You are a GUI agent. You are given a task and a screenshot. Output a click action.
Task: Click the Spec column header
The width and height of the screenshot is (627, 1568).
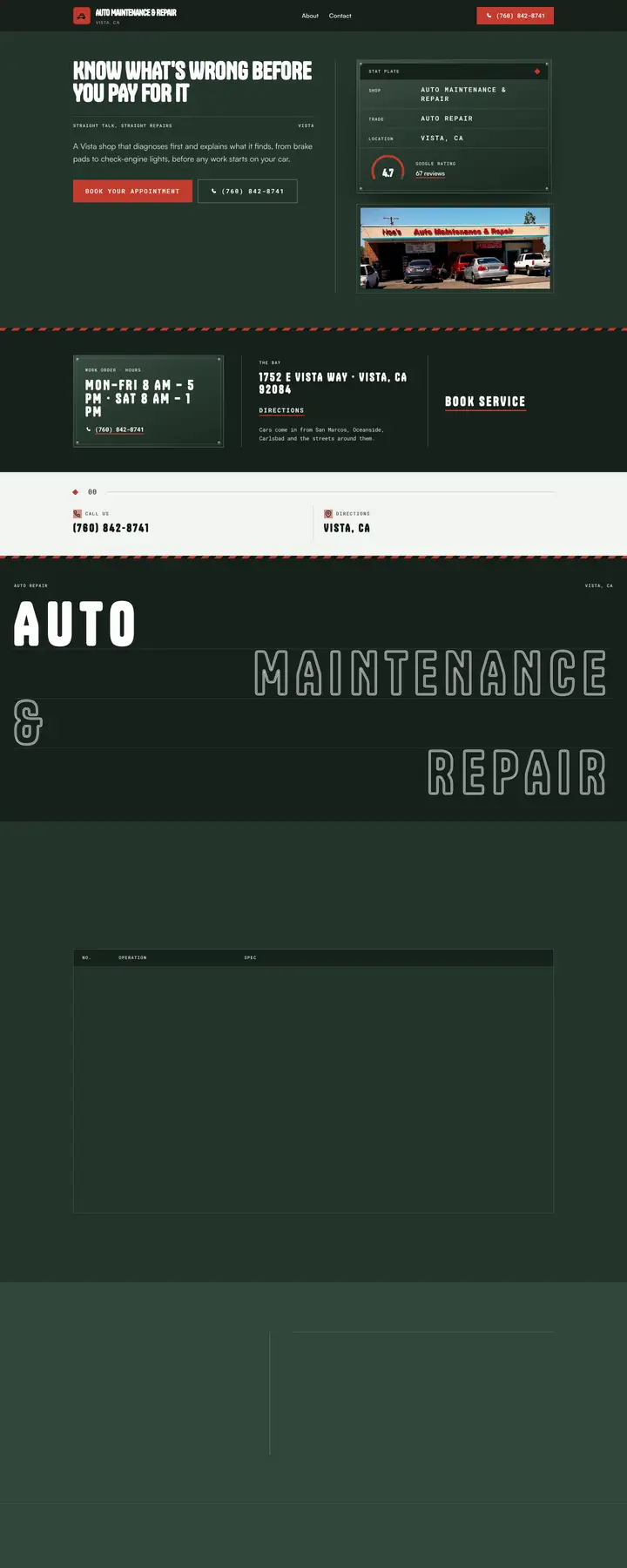pyautogui.click(x=250, y=957)
